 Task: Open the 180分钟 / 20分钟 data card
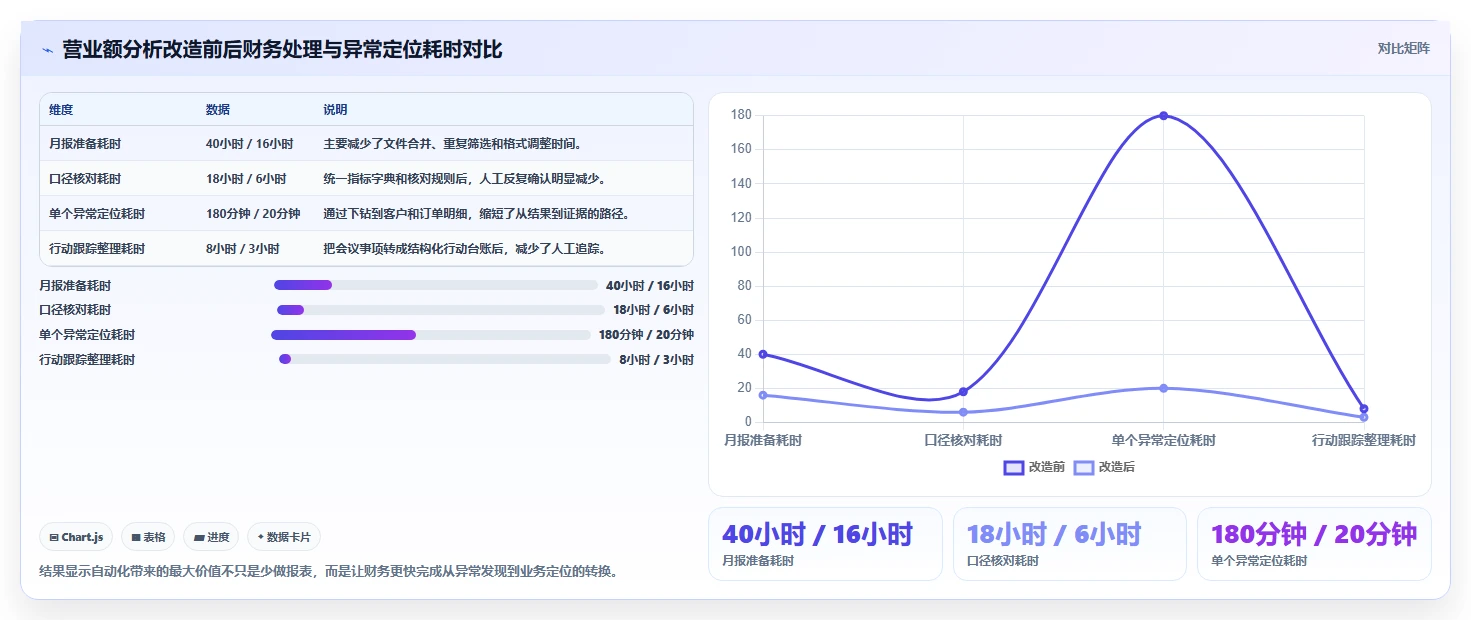(1314, 544)
